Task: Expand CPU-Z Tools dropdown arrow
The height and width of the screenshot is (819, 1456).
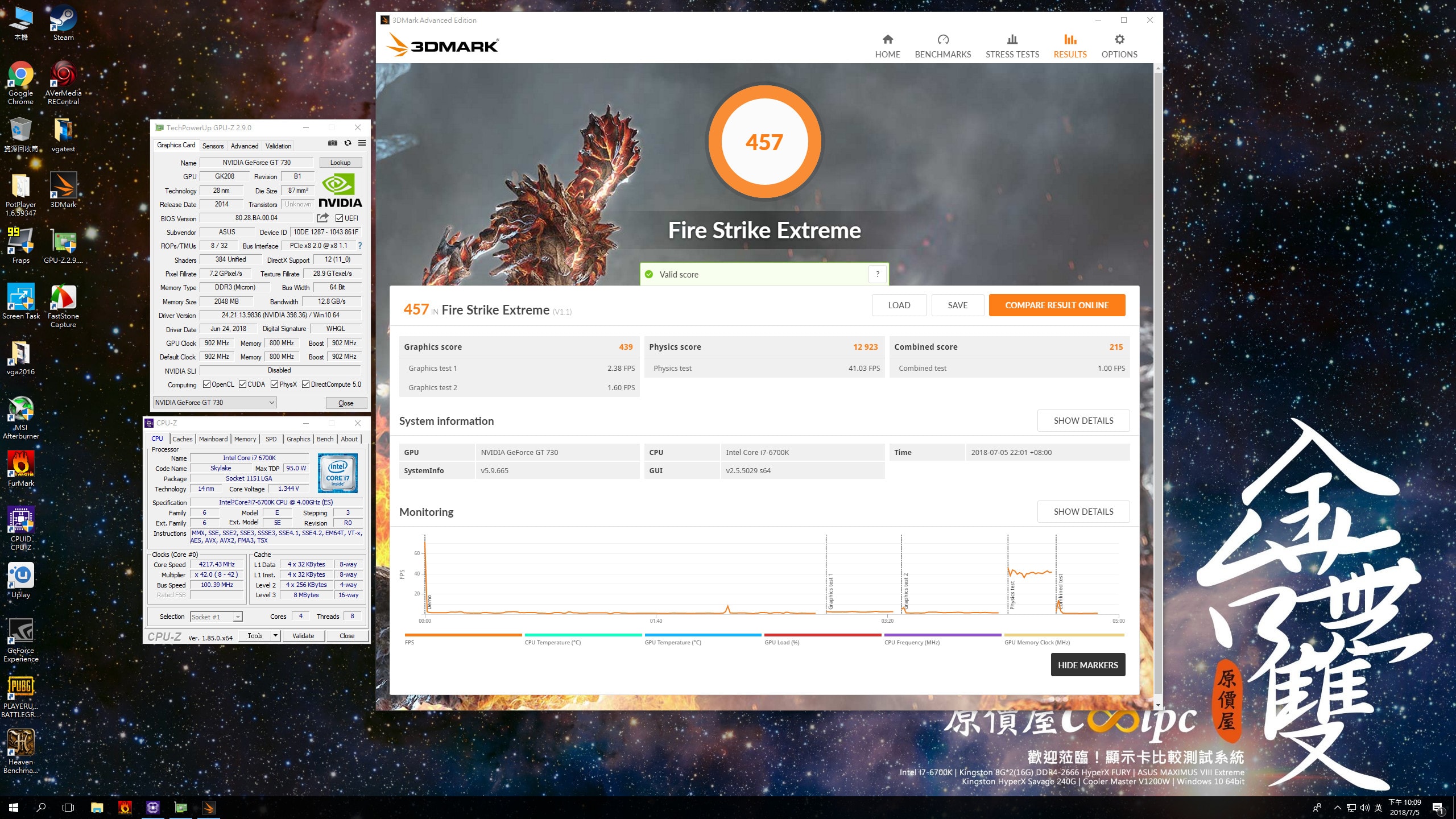Action: [x=275, y=635]
